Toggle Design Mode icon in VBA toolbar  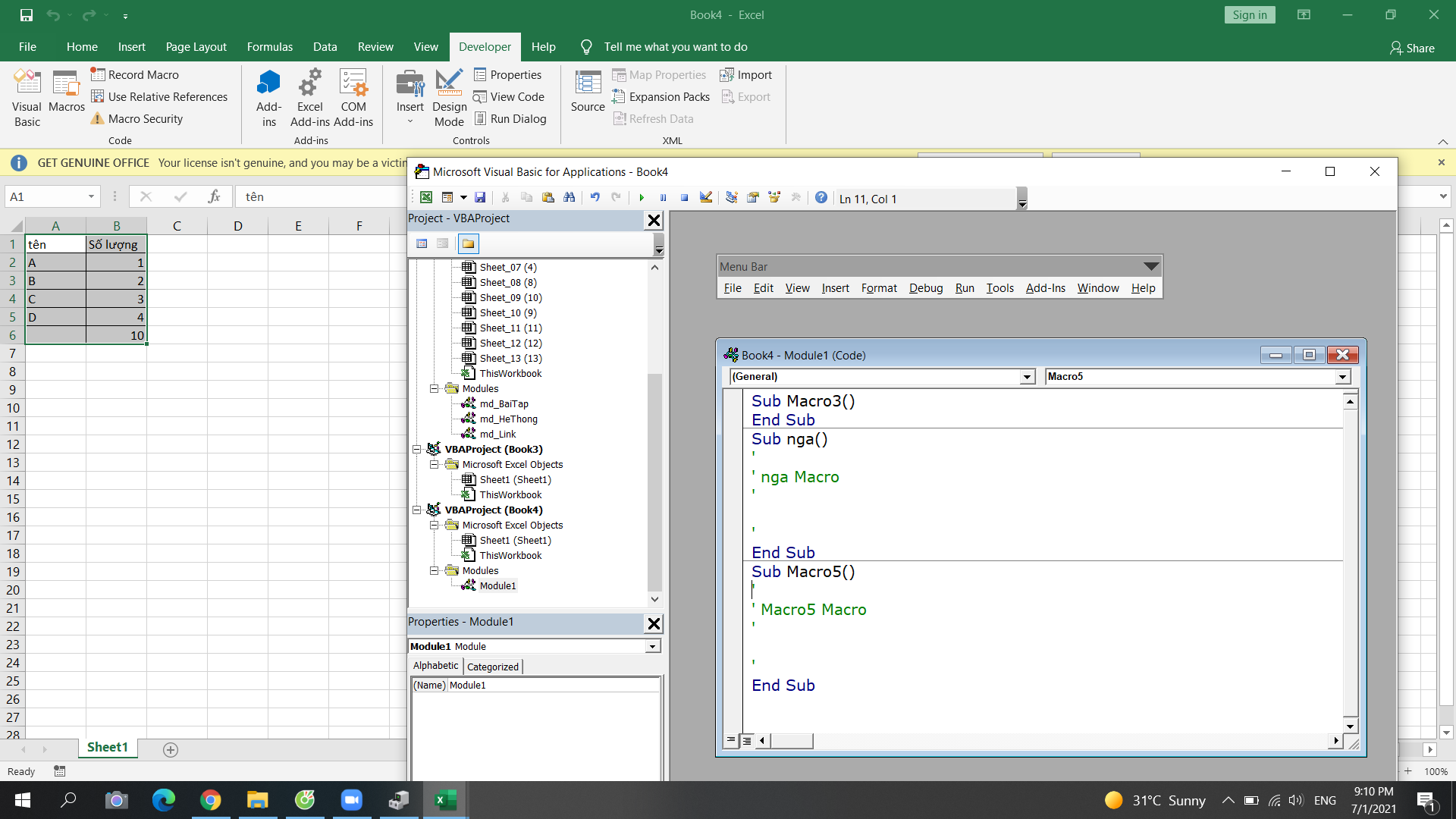[x=706, y=197]
